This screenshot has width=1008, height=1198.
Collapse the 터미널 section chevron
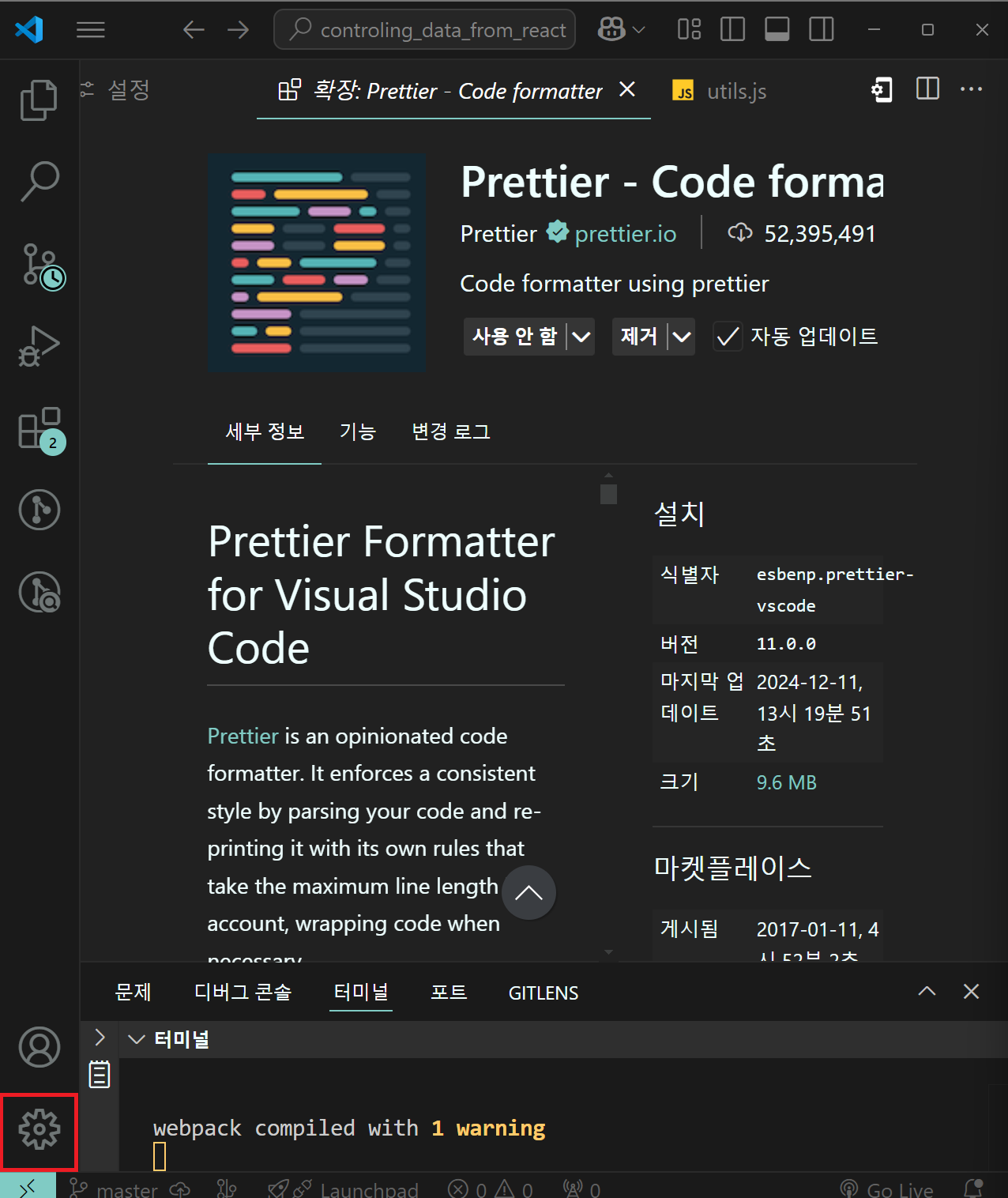pyautogui.click(x=137, y=1039)
